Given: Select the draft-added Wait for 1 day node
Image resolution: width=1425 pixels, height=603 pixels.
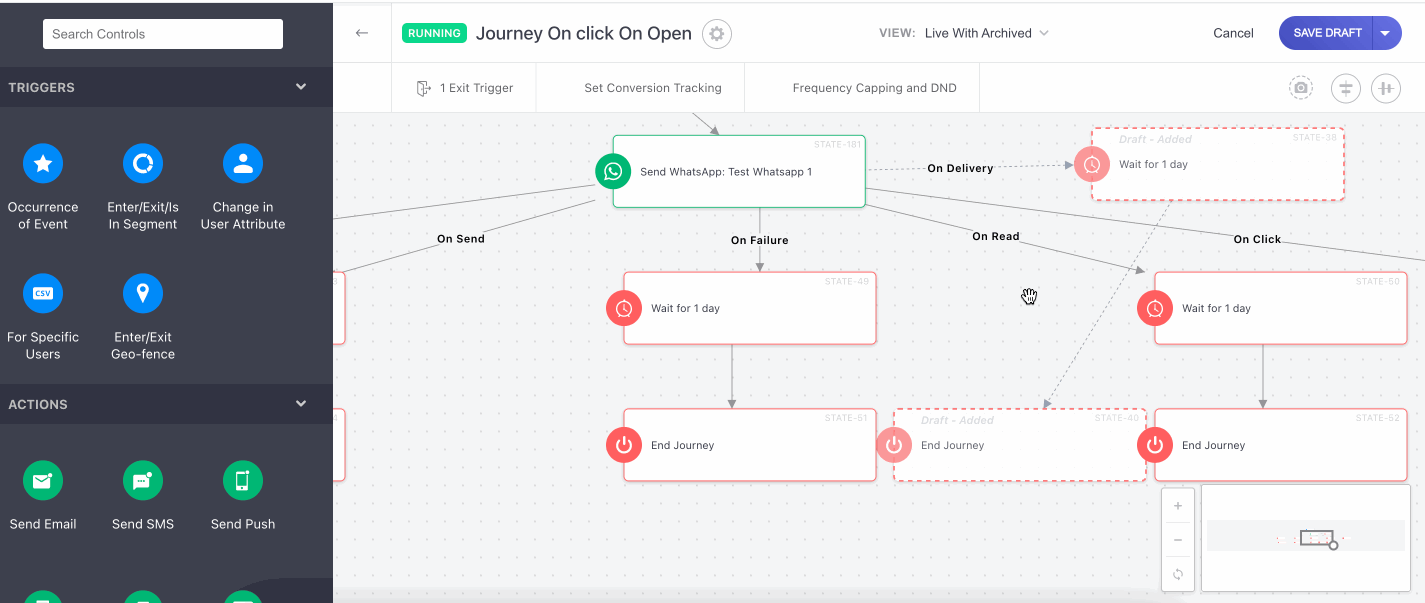Looking at the screenshot, I should click(x=1218, y=164).
